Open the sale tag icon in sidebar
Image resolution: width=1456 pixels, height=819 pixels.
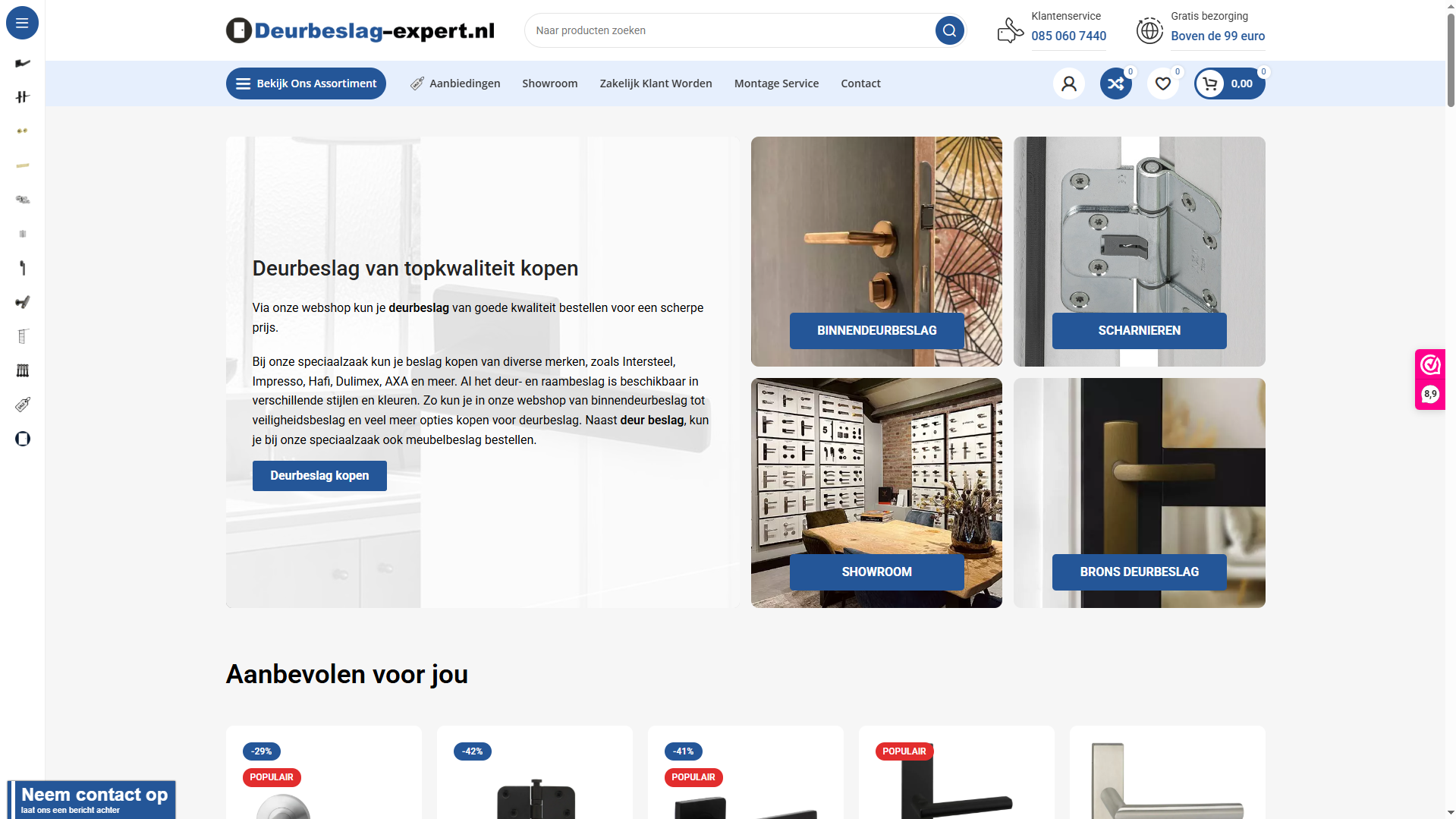(23, 405)
